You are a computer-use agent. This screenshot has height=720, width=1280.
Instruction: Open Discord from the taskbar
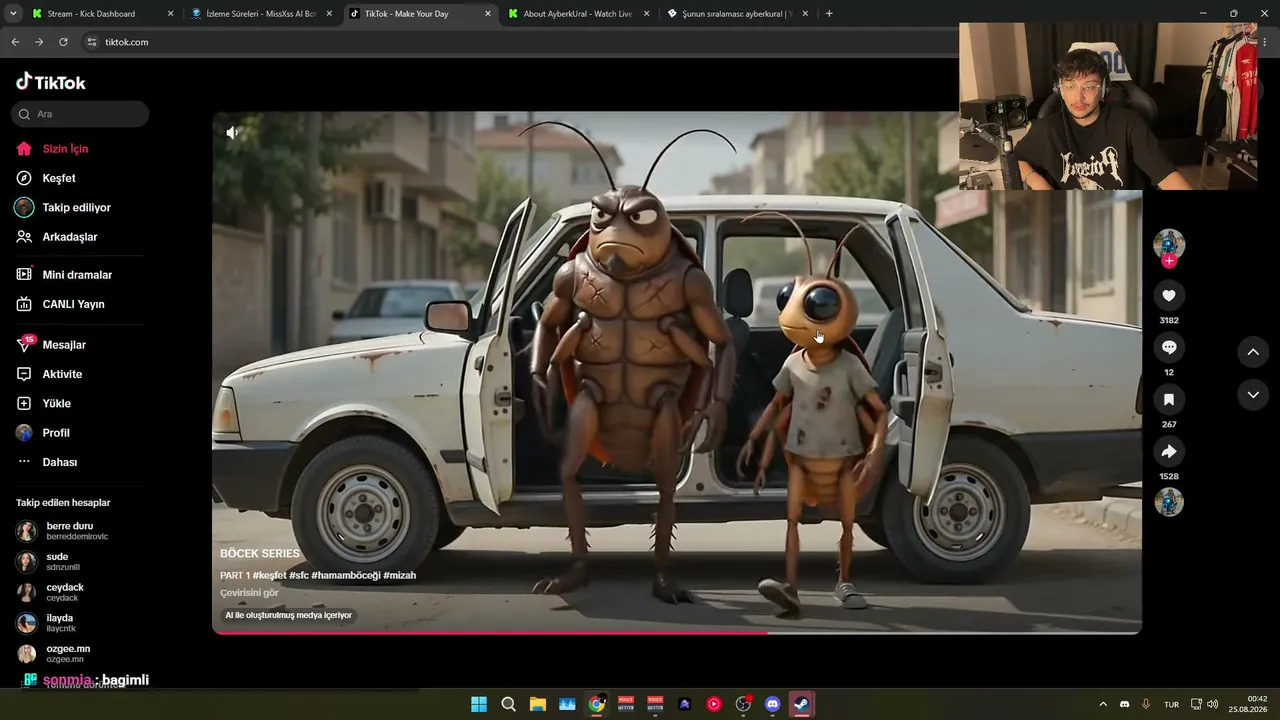pyautogui.click(x=772, y=704)
